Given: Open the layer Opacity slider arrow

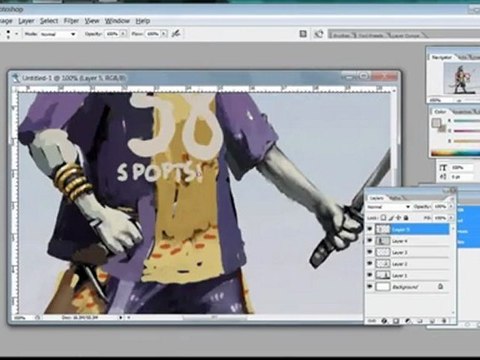Looking at the screenshot, I should 451,207.
